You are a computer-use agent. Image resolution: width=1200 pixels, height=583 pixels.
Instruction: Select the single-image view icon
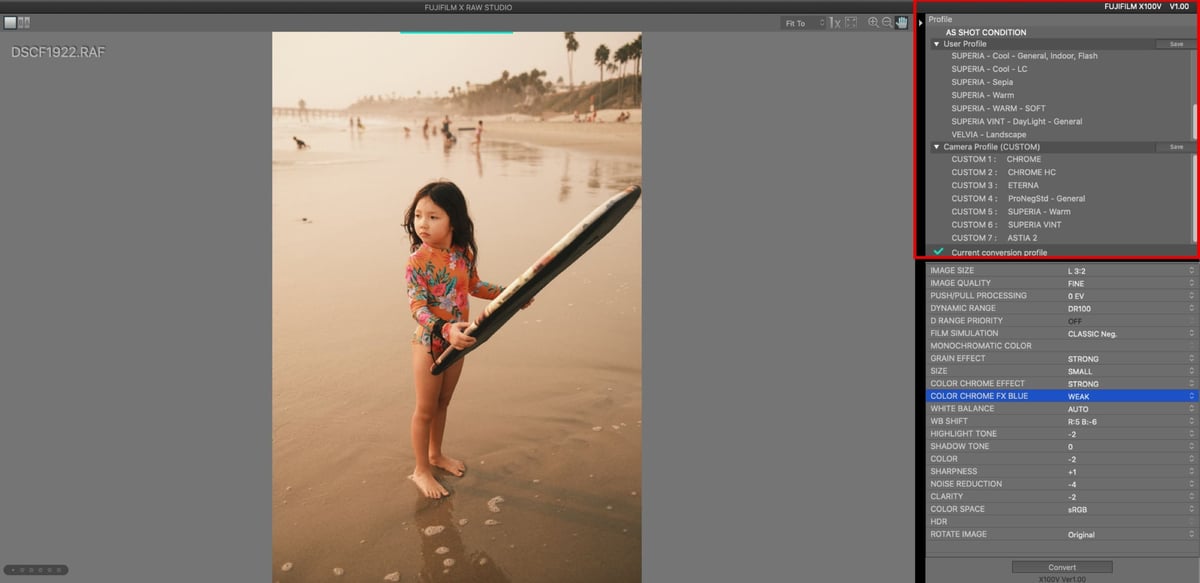click(x=10, y=22)
